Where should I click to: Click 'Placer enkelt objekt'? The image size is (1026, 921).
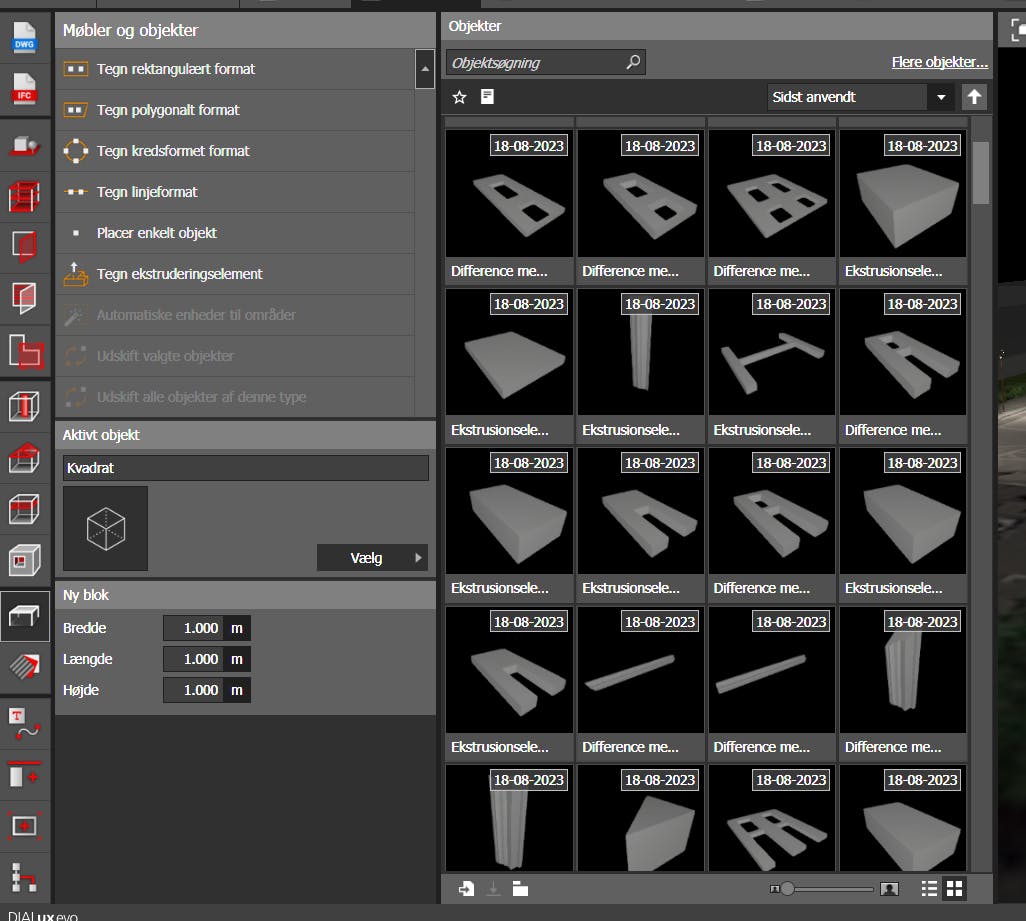coord(156,233)
